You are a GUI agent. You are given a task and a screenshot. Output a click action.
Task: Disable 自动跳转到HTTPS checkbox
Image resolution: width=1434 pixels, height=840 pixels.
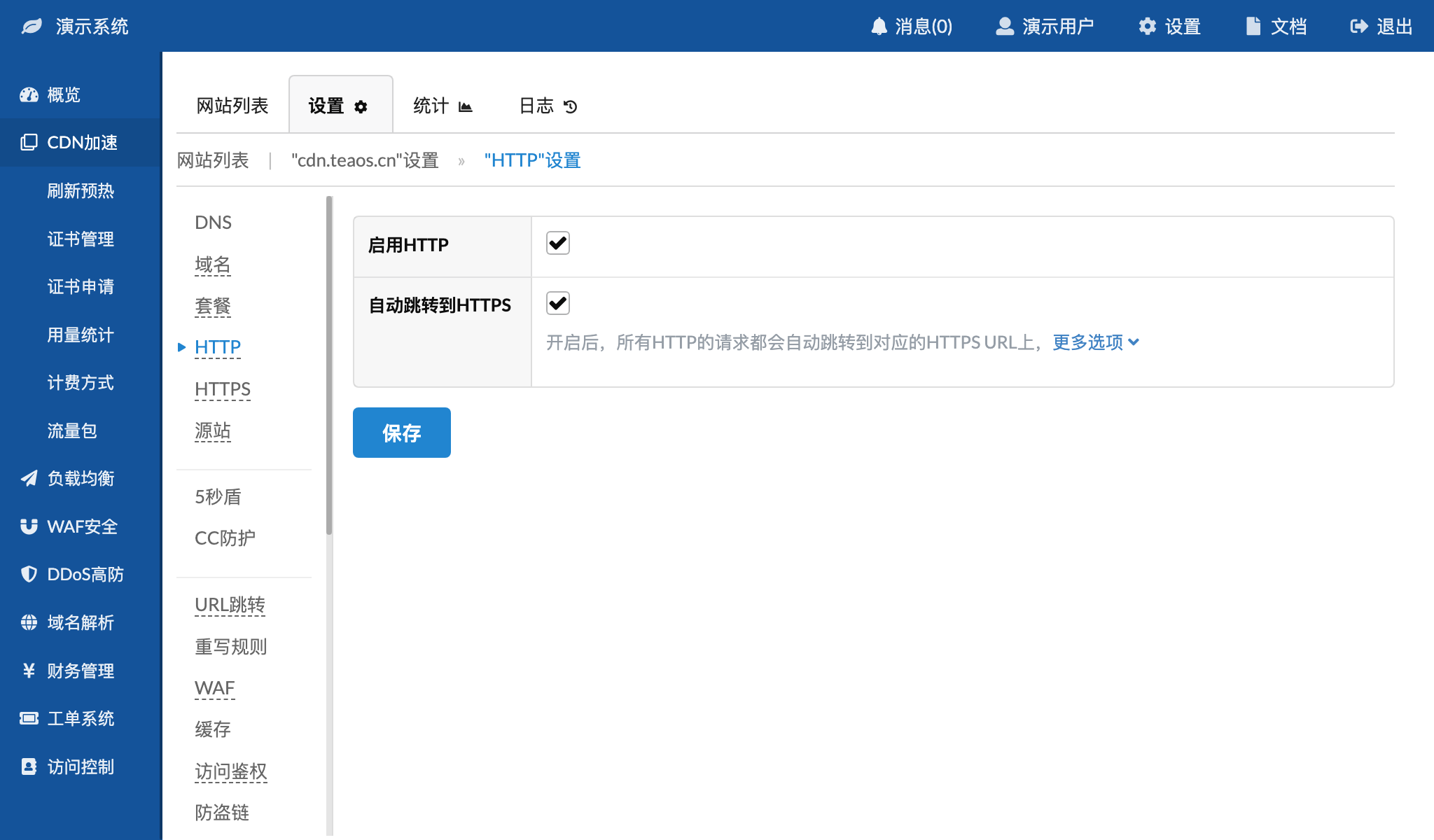(x=557, y=302)
